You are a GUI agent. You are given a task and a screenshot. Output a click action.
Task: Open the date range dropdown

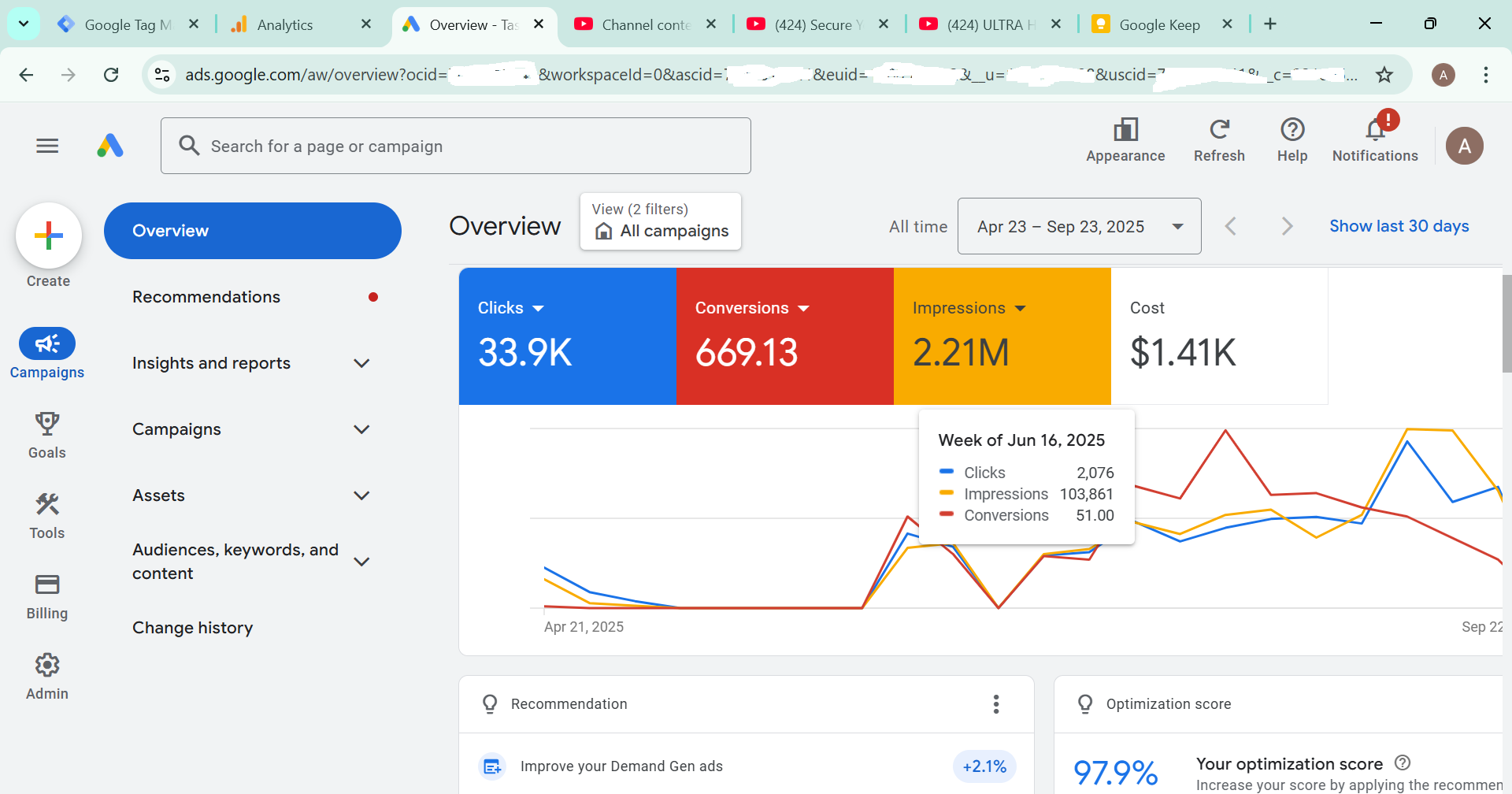click(x=1079, y=227)
